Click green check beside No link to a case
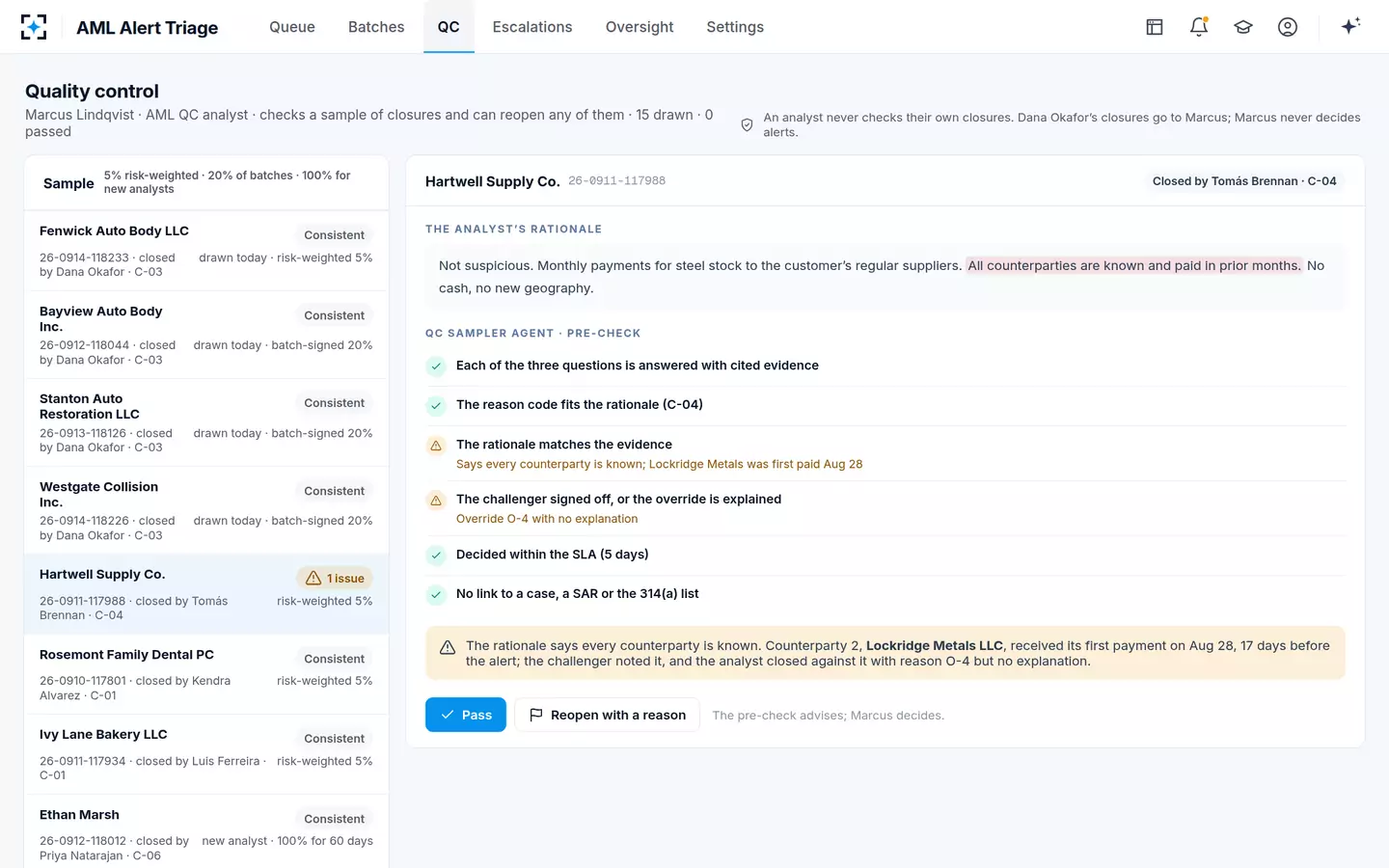Image resolution: width=1389 pixels, height=868 pixels. [436, 595]
